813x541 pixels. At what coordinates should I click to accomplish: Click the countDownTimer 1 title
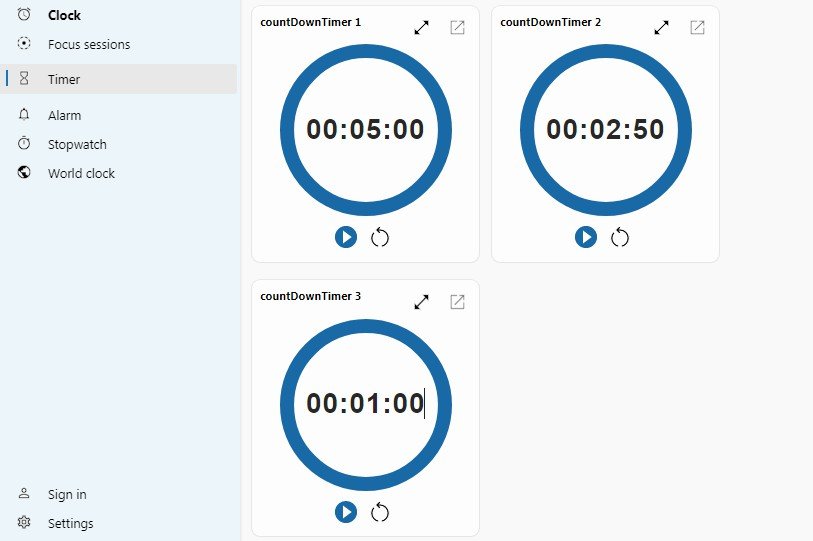point(311,22)
